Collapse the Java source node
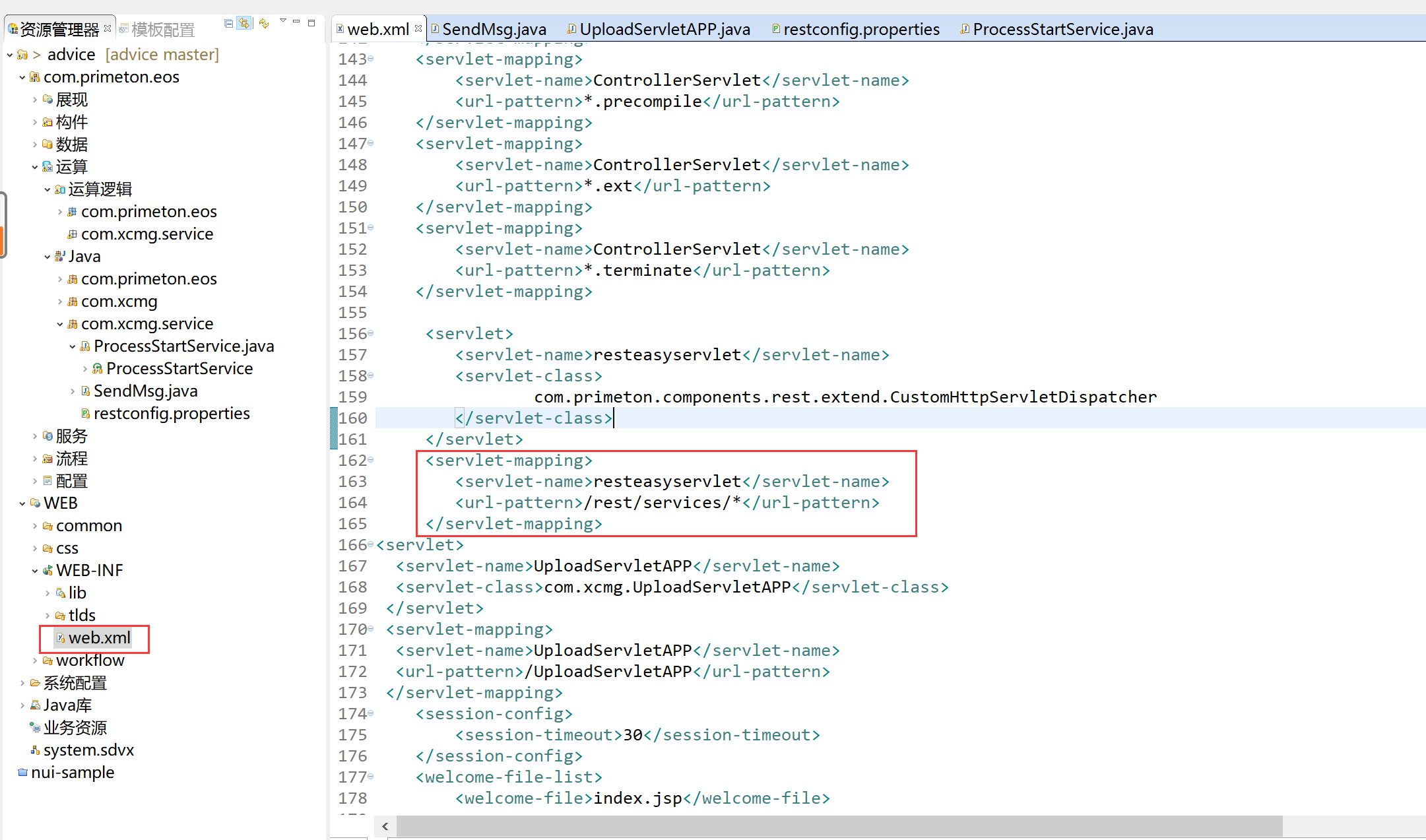The width and height of the screenshot is (1426, 840). [48, 257]
